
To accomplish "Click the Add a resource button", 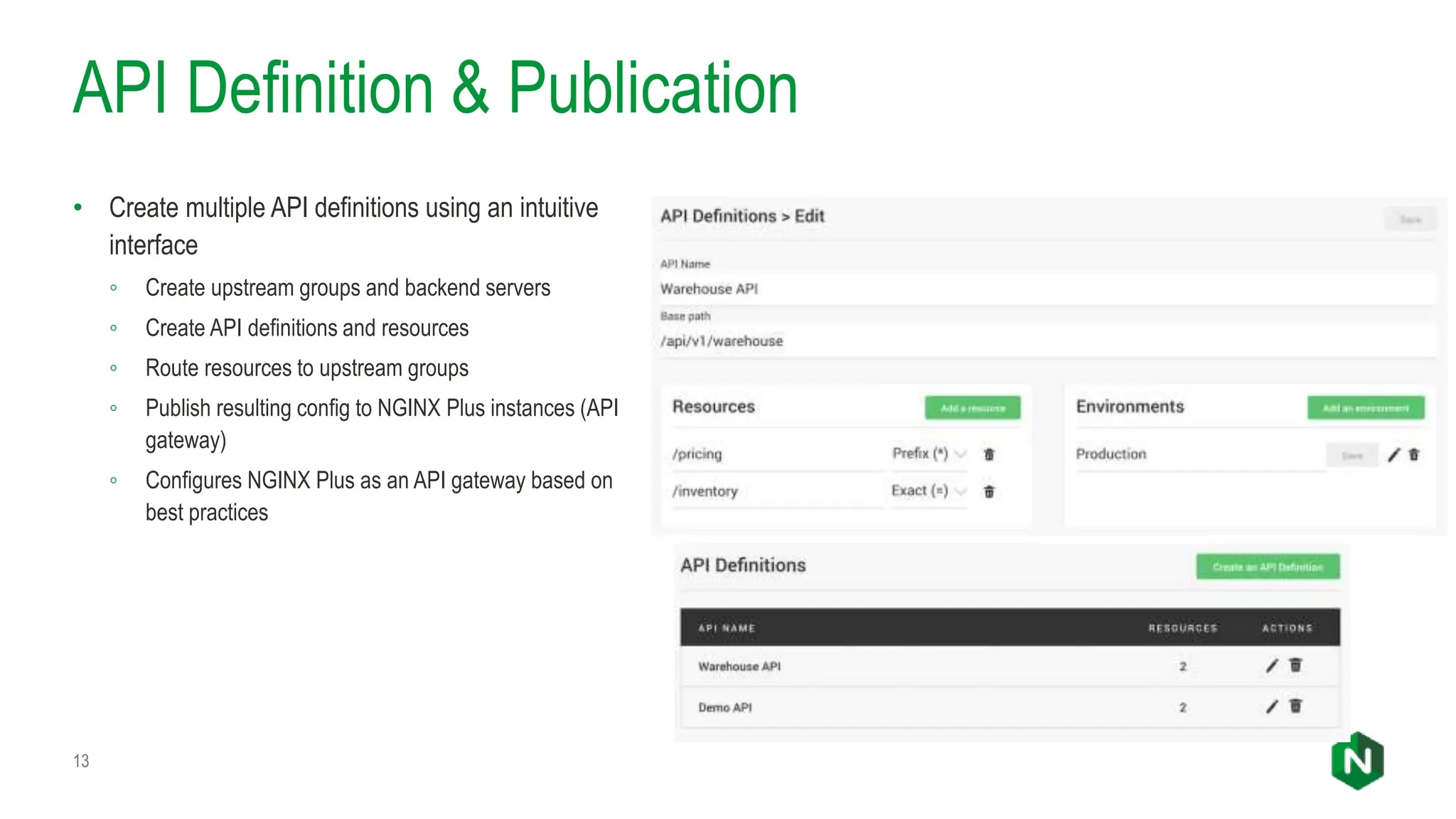I will tap(973, 408).
